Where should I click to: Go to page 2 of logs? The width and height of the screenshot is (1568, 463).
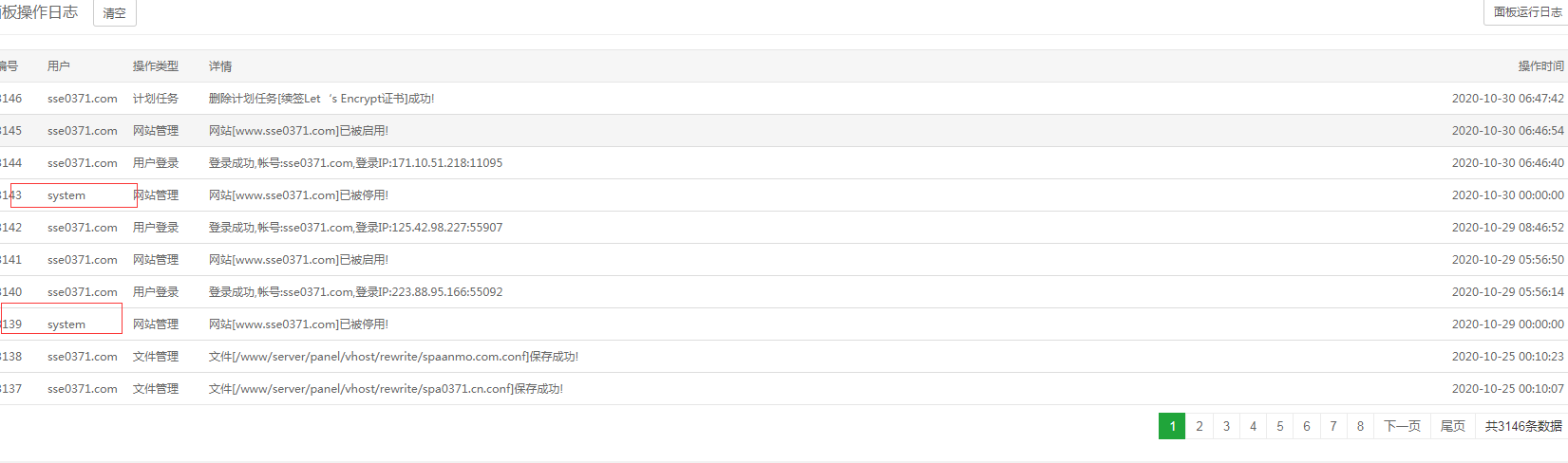pyautogui.click(x=1200, y=426)
